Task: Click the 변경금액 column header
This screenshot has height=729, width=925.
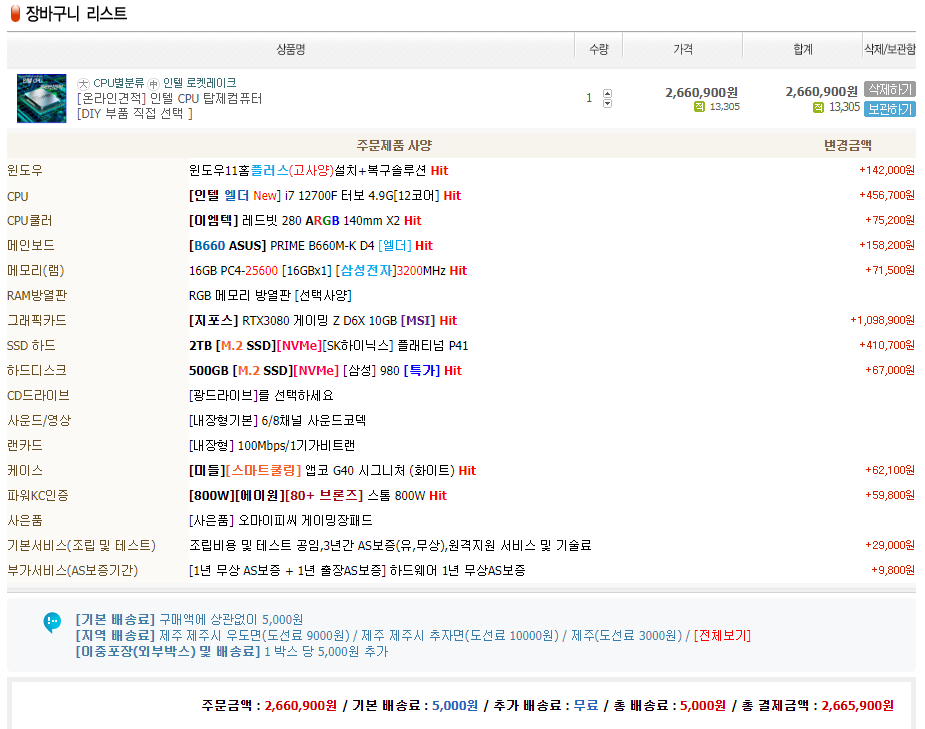Action: coord(848,146)
